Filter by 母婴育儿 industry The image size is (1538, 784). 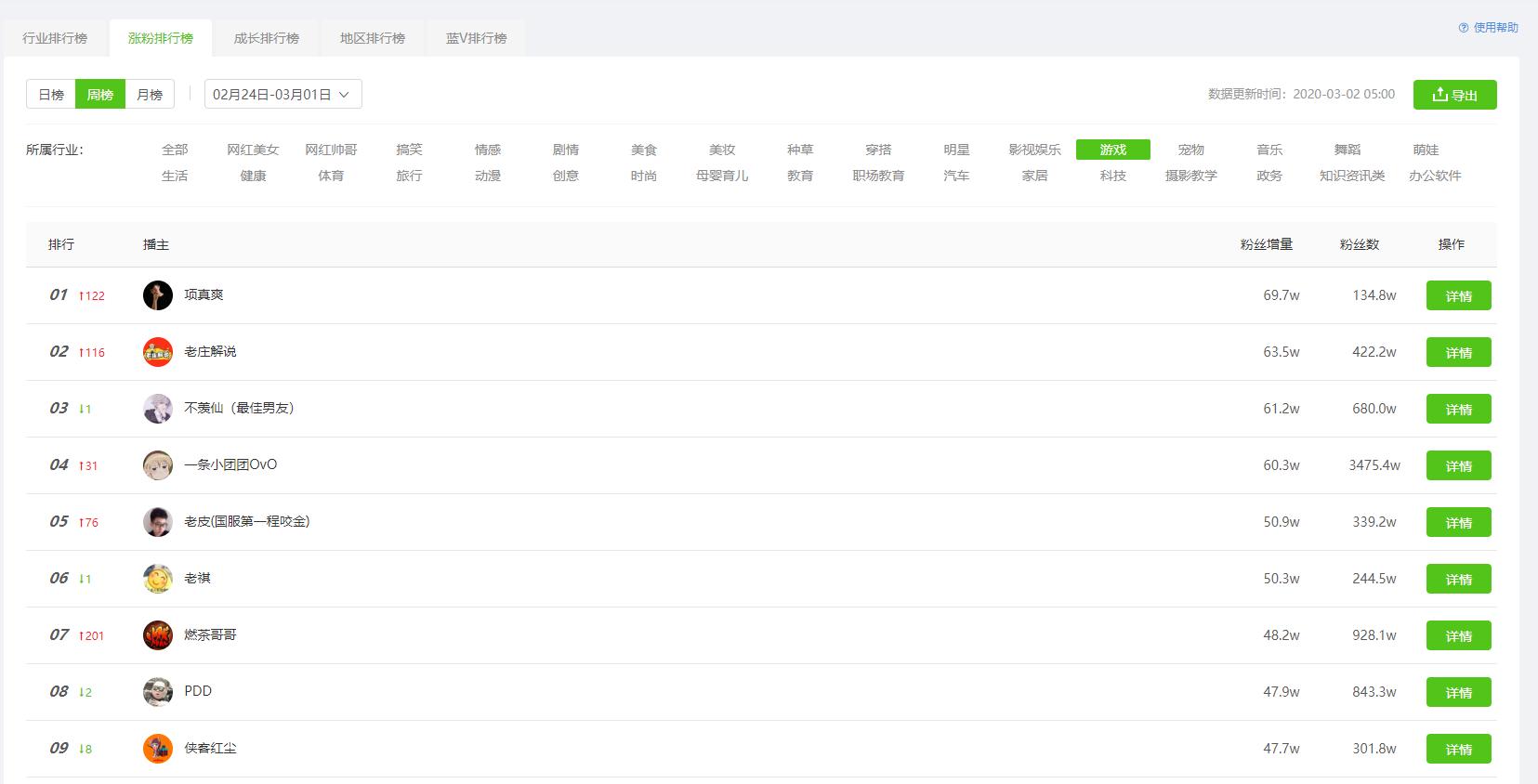(722, 176)
